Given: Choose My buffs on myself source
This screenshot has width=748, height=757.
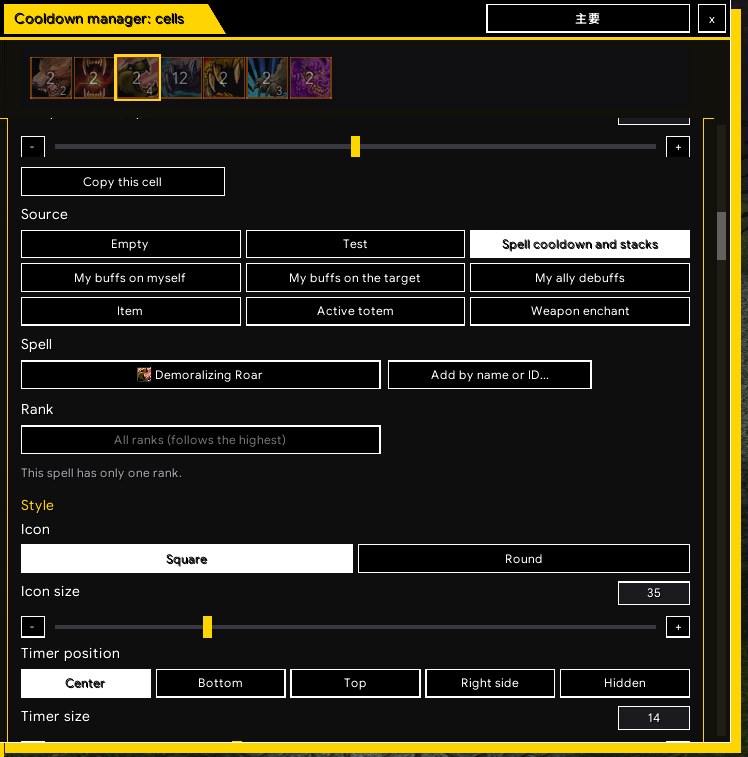Looking at the screenshot, I should [x=130, y=278].
